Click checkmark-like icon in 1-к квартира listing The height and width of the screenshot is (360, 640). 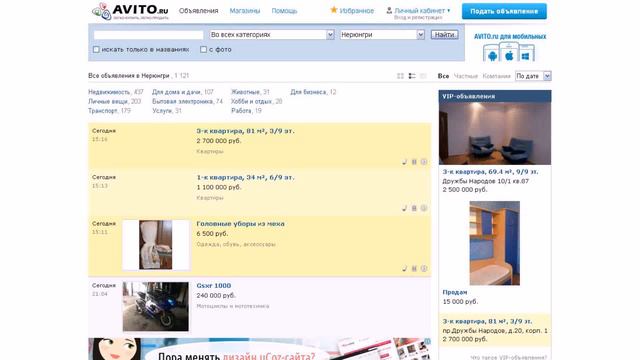point(404,208)
